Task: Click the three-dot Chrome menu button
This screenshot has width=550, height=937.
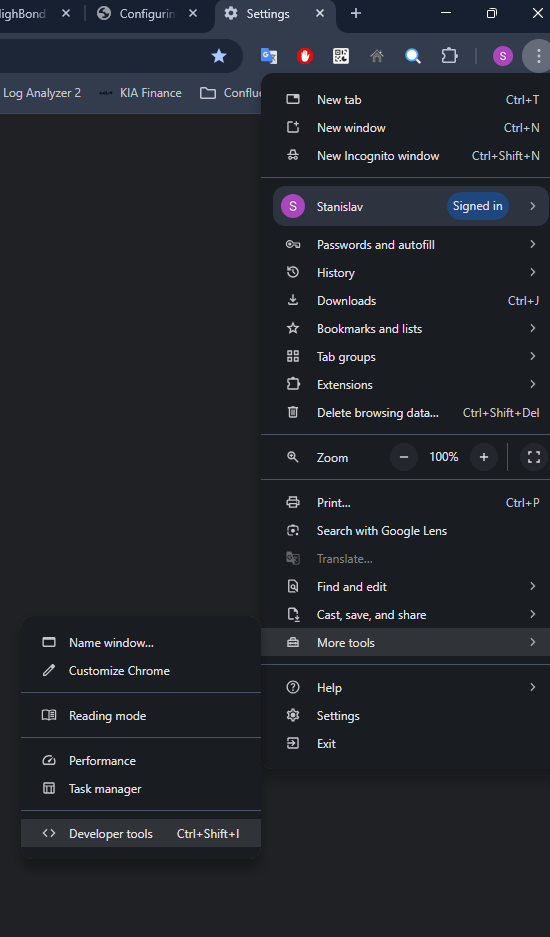Action: tap(538, 56)
